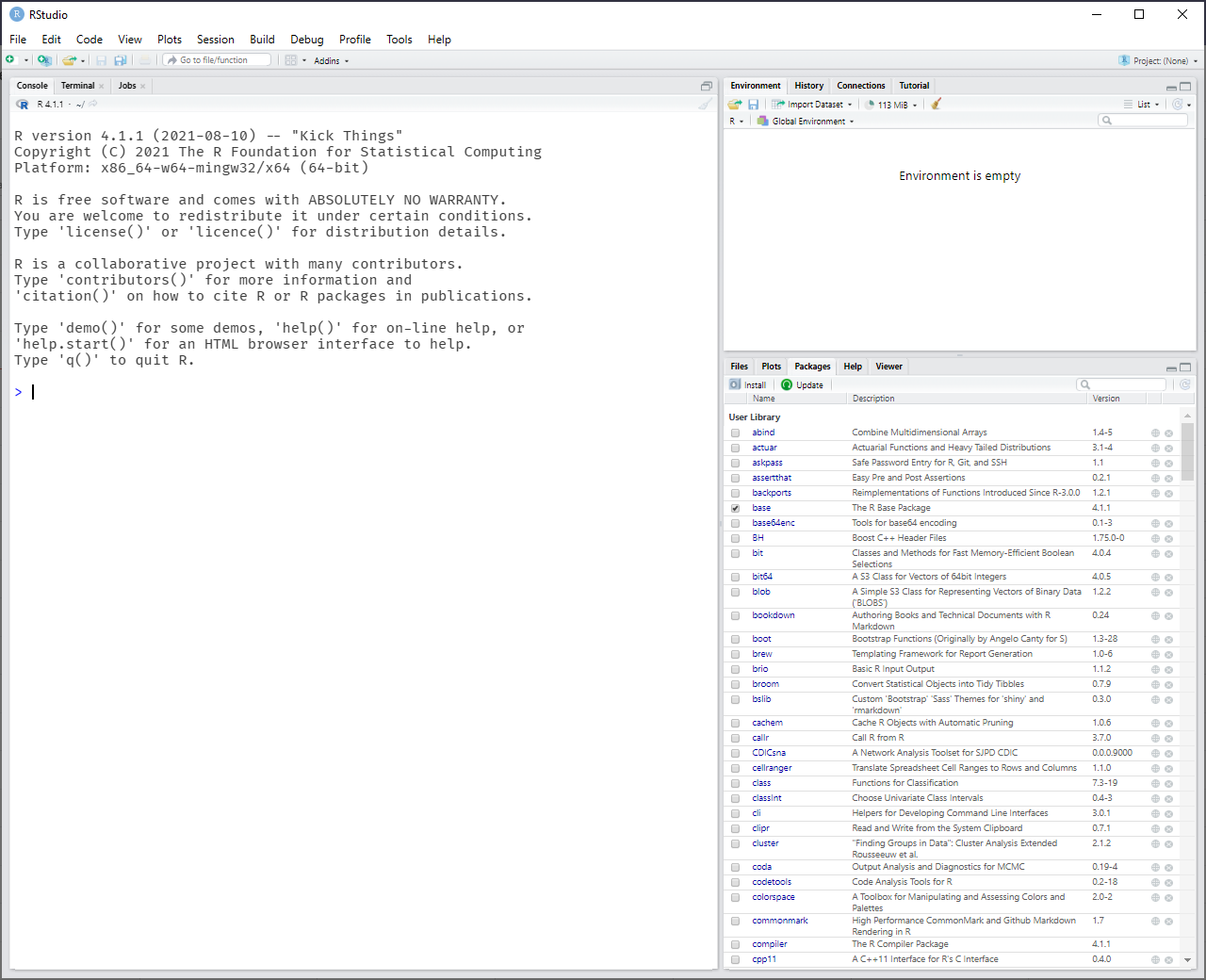Click the Workspace Panes grid icon

(291, 60)
